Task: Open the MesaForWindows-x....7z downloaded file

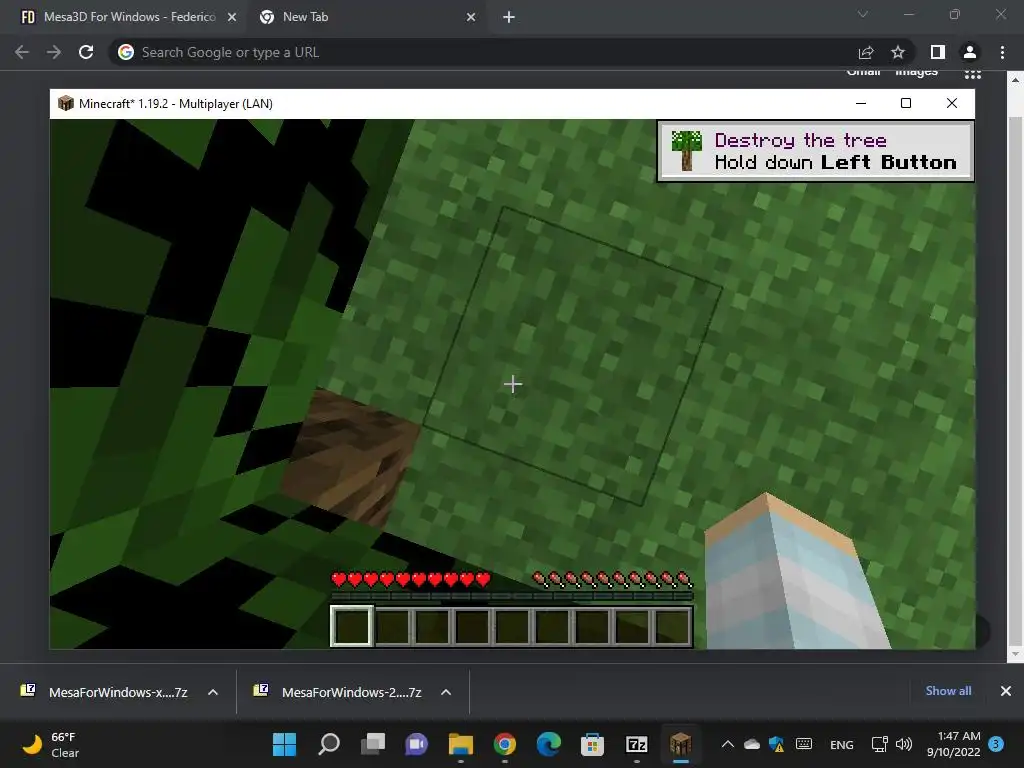Action: (104, 692)
